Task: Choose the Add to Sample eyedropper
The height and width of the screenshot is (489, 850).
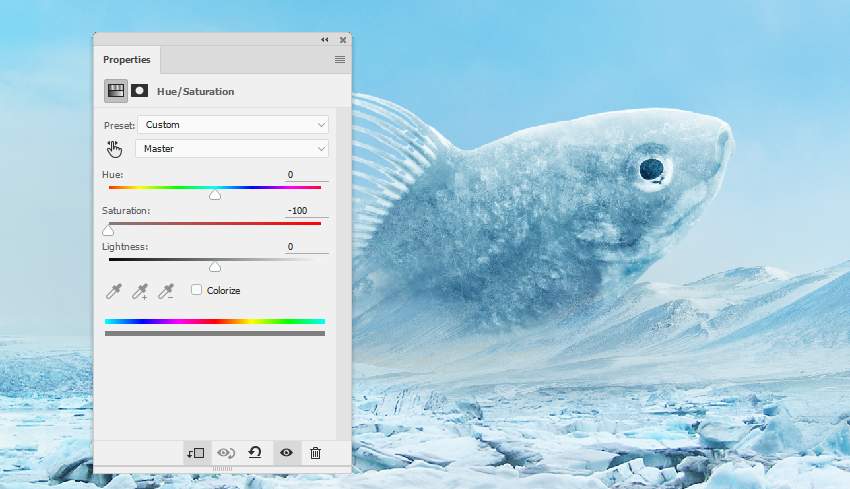Action: (141, 291)
